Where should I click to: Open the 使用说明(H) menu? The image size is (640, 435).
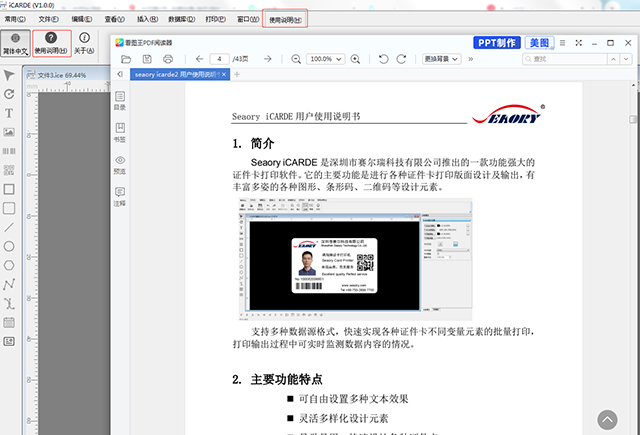click(x=285, y=20)
